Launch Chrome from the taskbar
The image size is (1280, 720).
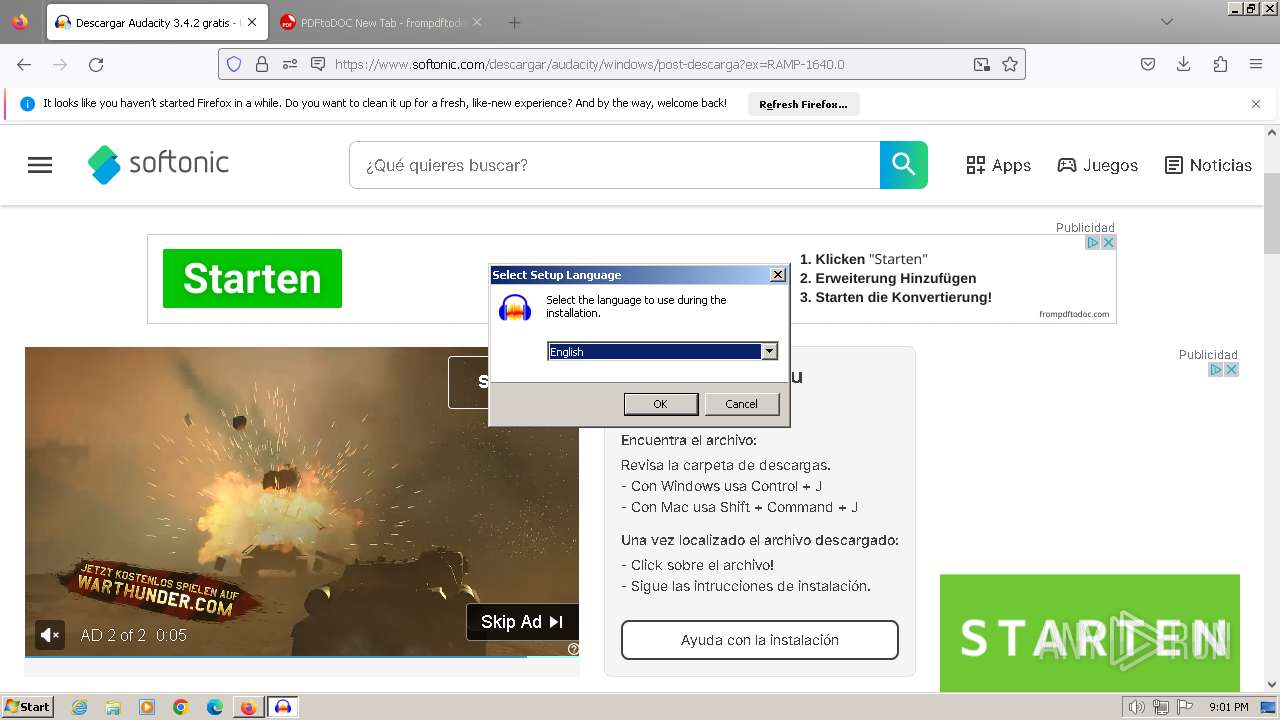[181, 707]
